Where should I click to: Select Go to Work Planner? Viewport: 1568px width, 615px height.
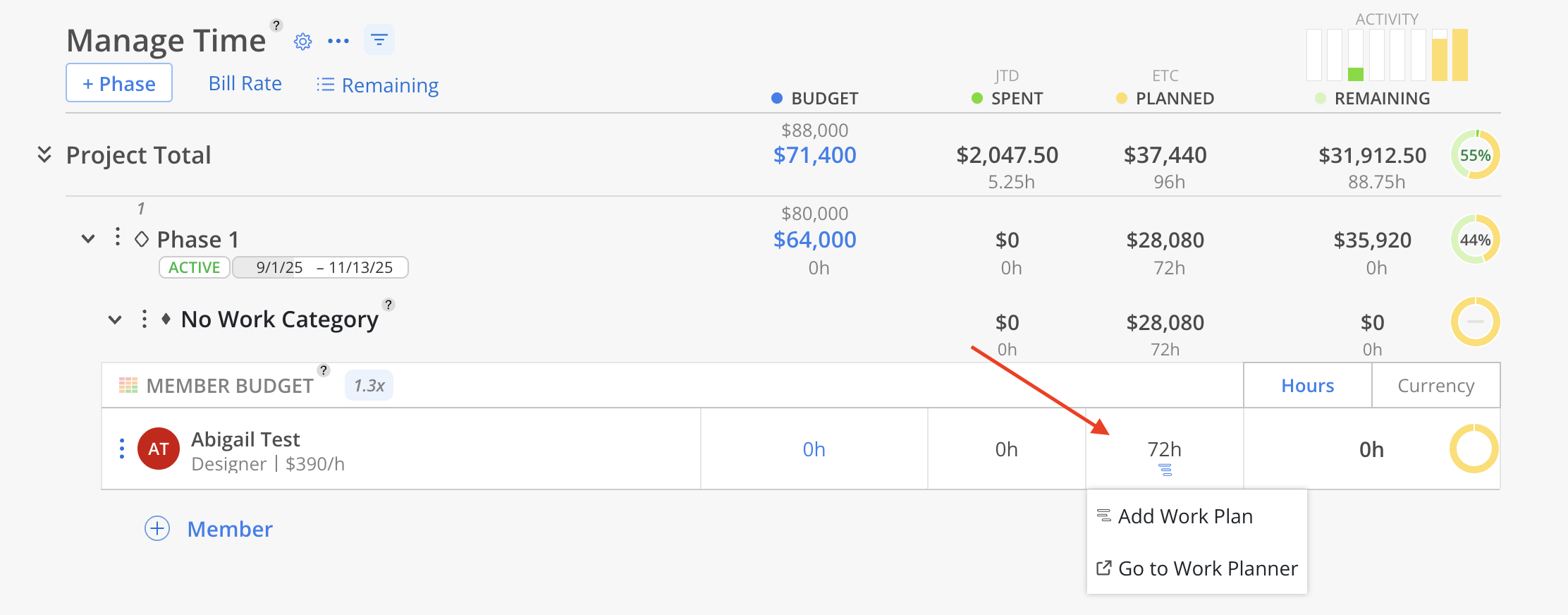1206,568
